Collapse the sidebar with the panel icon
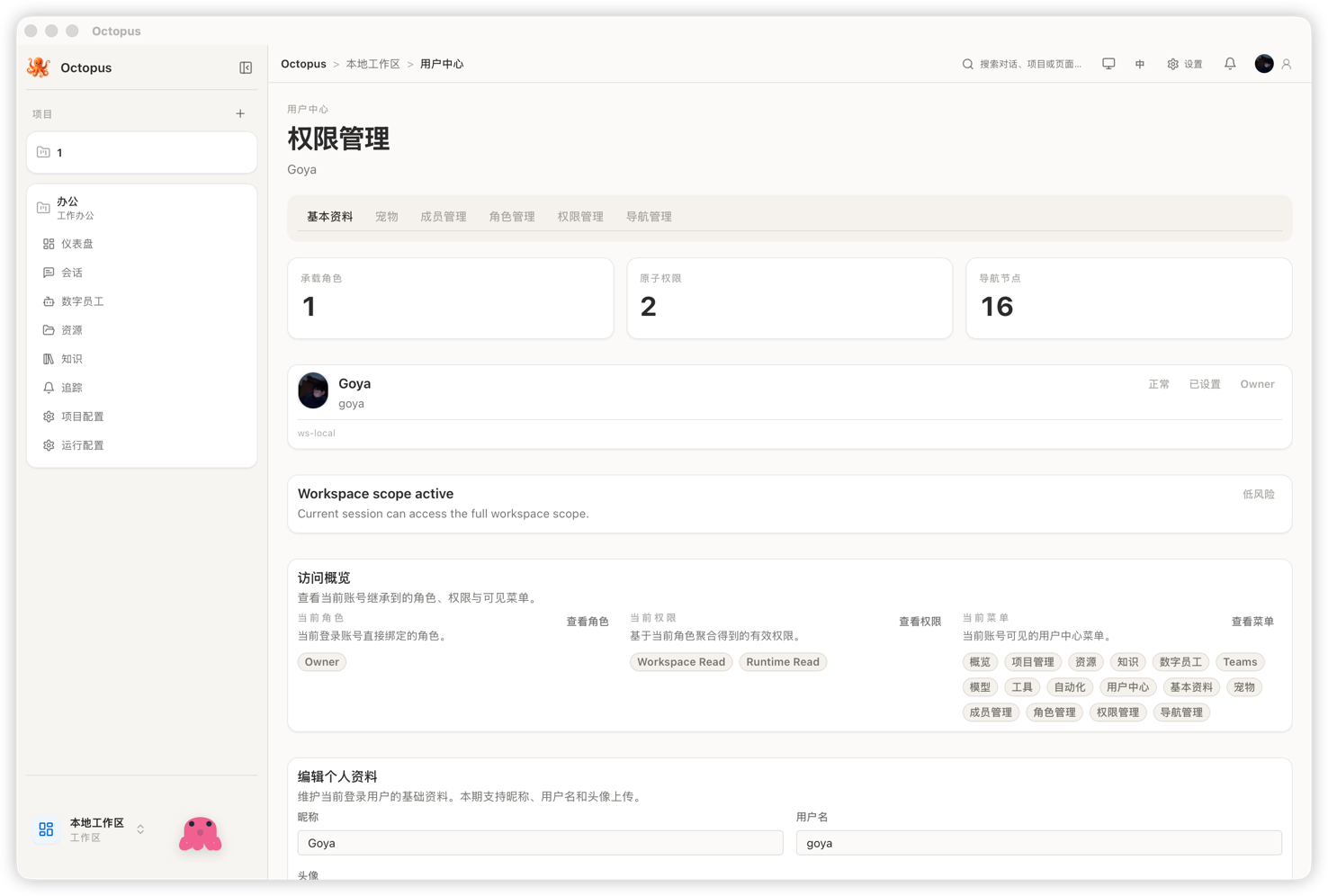 [246, 67]
